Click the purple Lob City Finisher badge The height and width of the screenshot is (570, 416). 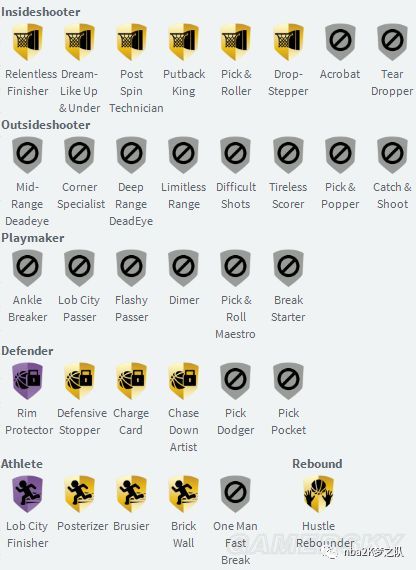pyautogui.click(x=28, y=494)
